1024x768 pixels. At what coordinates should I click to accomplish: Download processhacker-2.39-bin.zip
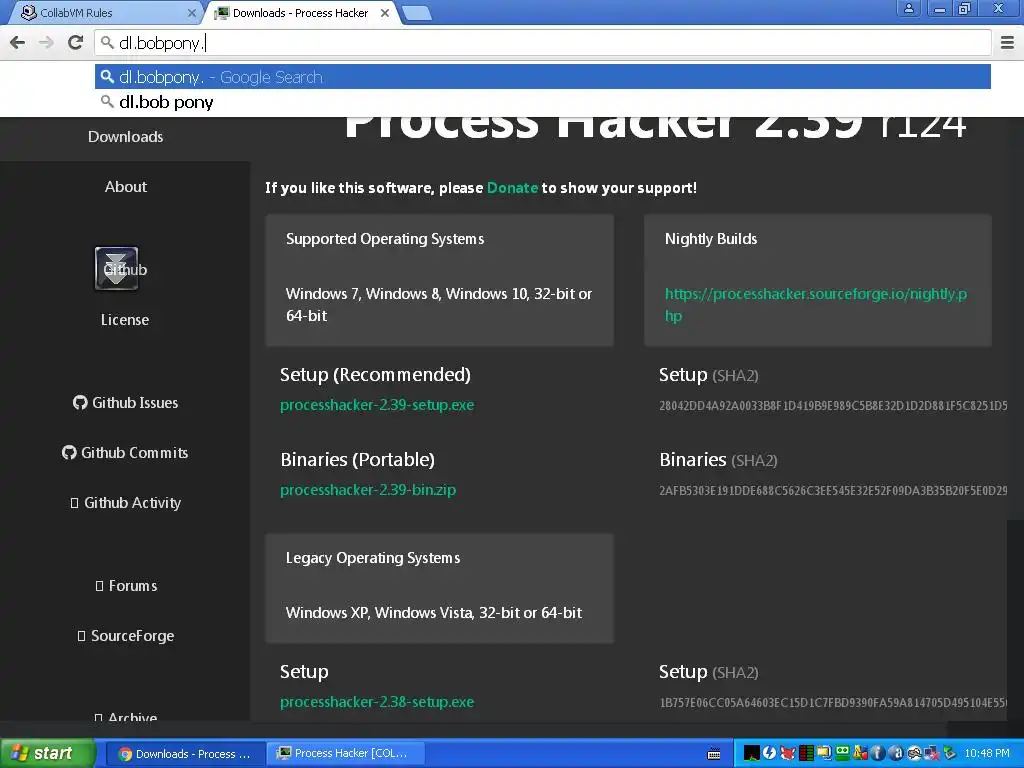[x=368, y=490]
